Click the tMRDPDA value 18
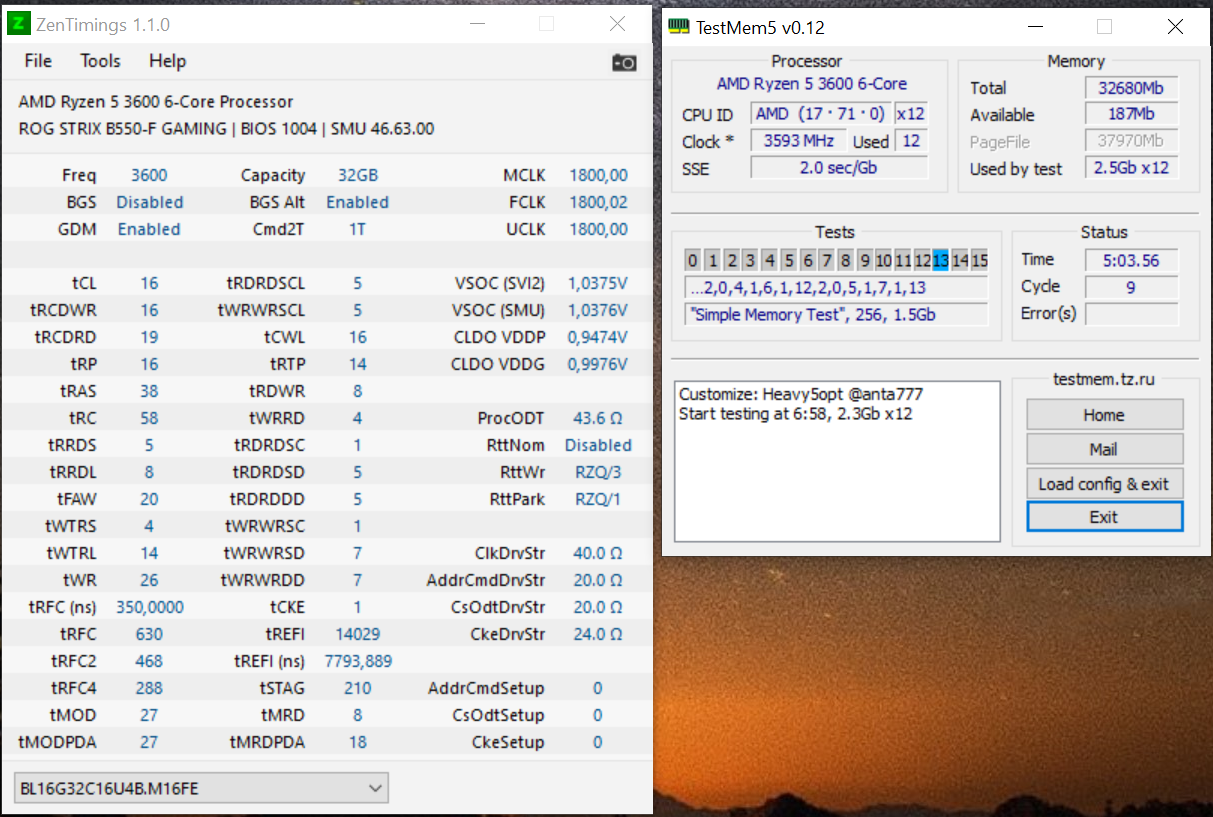Viewport: 1213px width, 817px height. coord(358,742)
